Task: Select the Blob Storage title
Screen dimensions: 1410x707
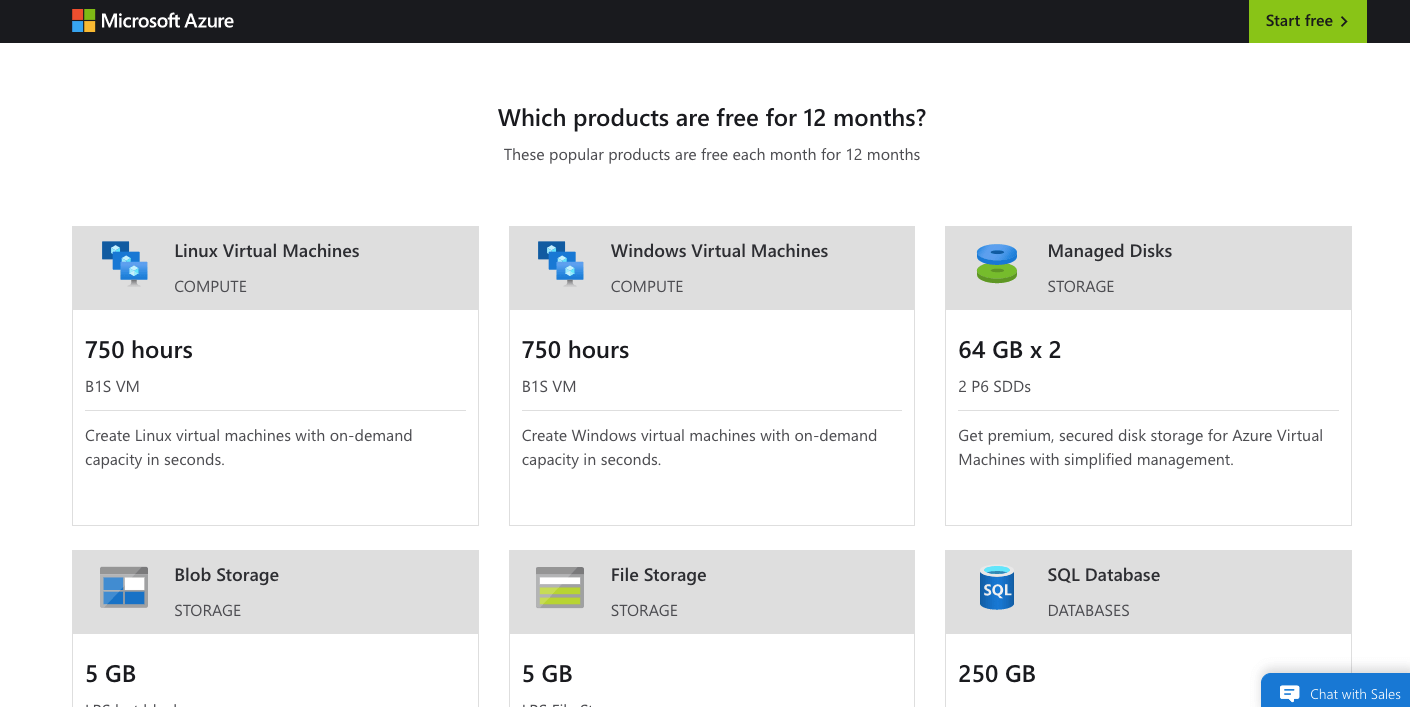Action: point(227,575)
